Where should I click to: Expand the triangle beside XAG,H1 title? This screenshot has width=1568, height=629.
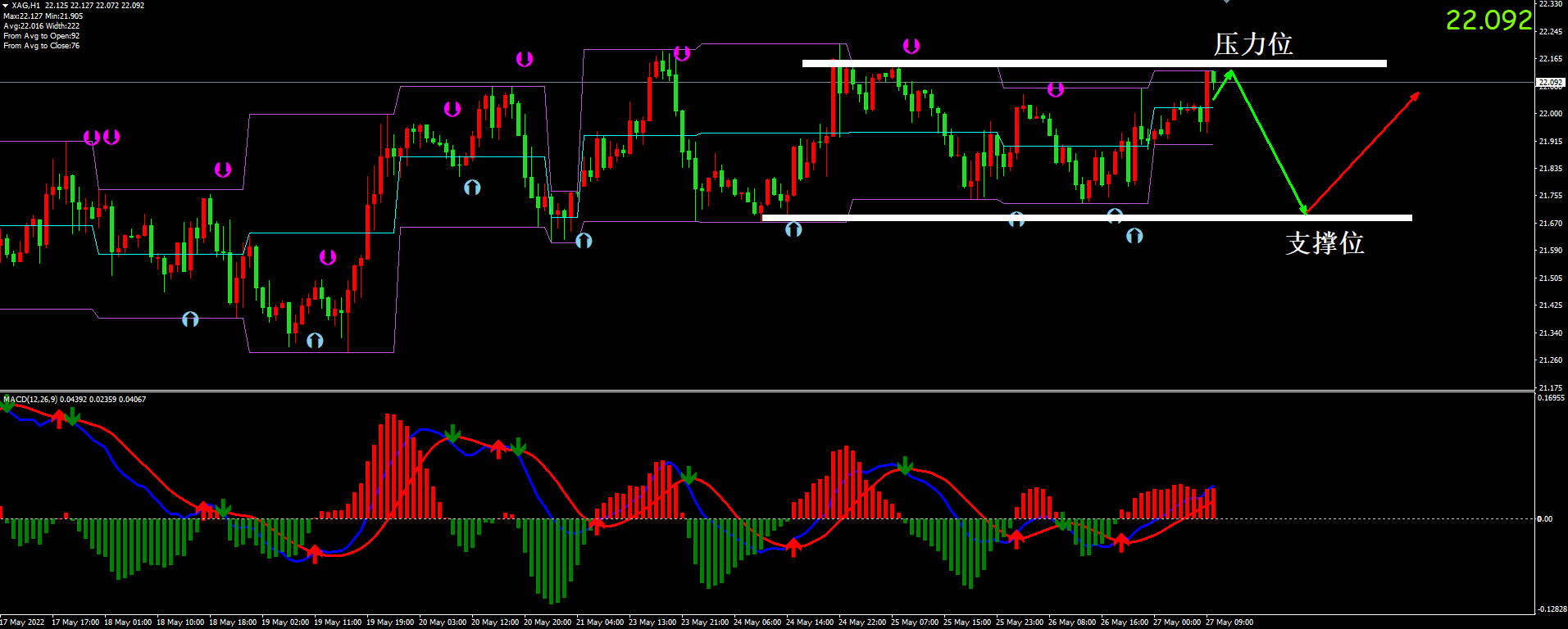(x=6, y=6)
